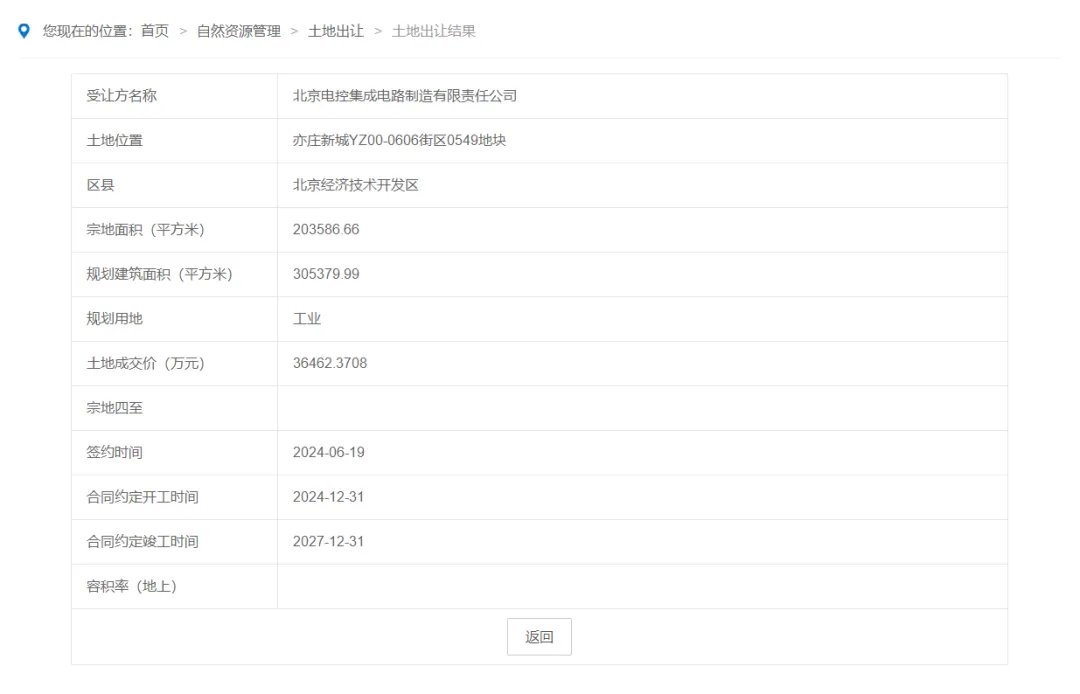The width and height of the screenshot is (1080, 694).
Task: Click 合同约定竣工时间 label
Action: pyautogui.click(x=143, y=542)
